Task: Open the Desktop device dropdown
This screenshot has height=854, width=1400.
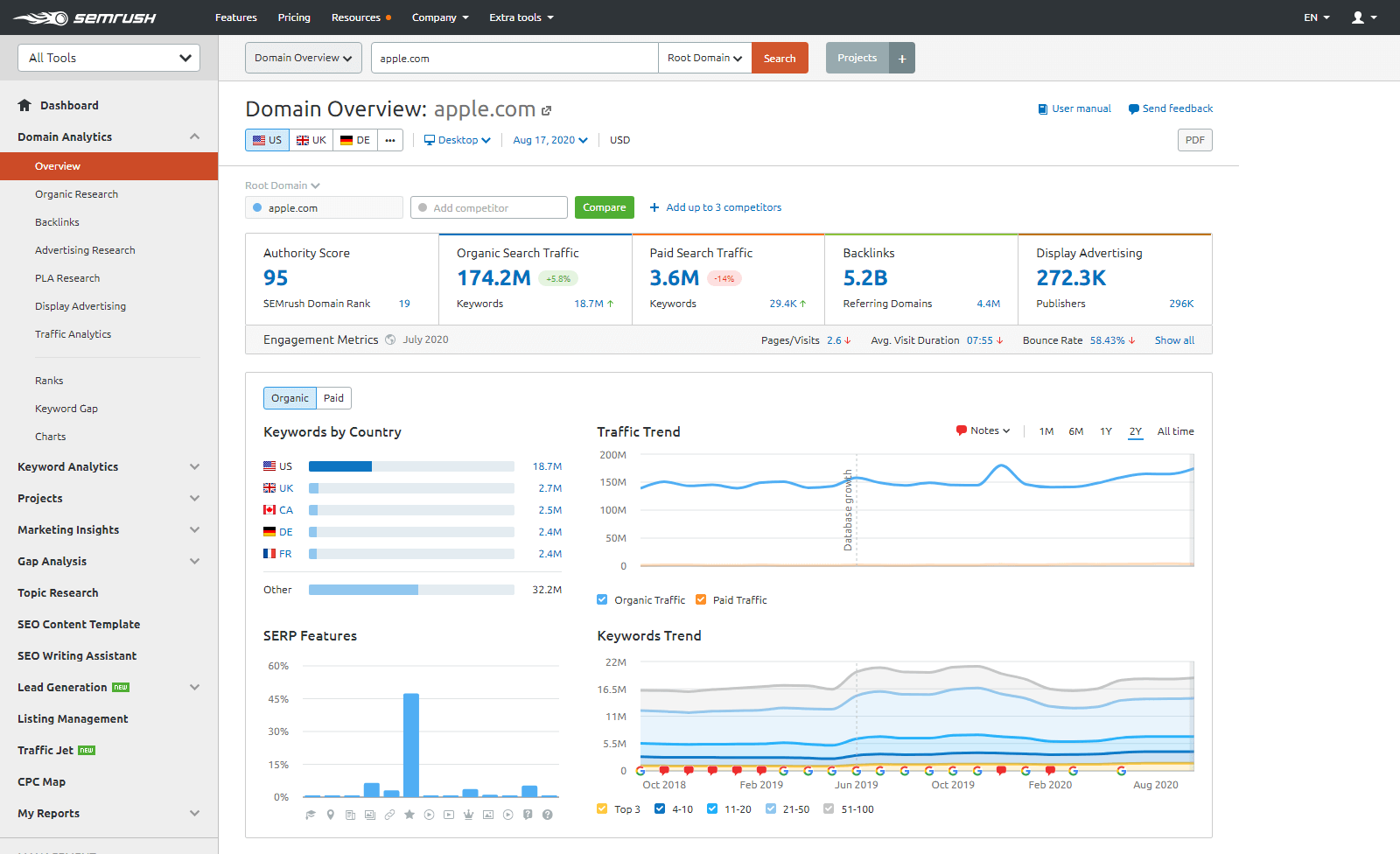Action: point(458,140)
